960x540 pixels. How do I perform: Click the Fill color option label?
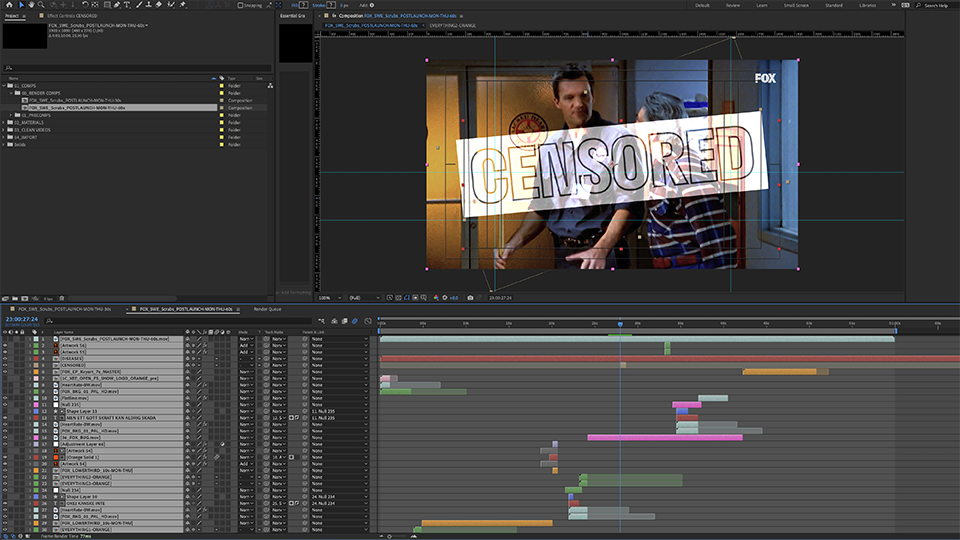click(294, 5)
